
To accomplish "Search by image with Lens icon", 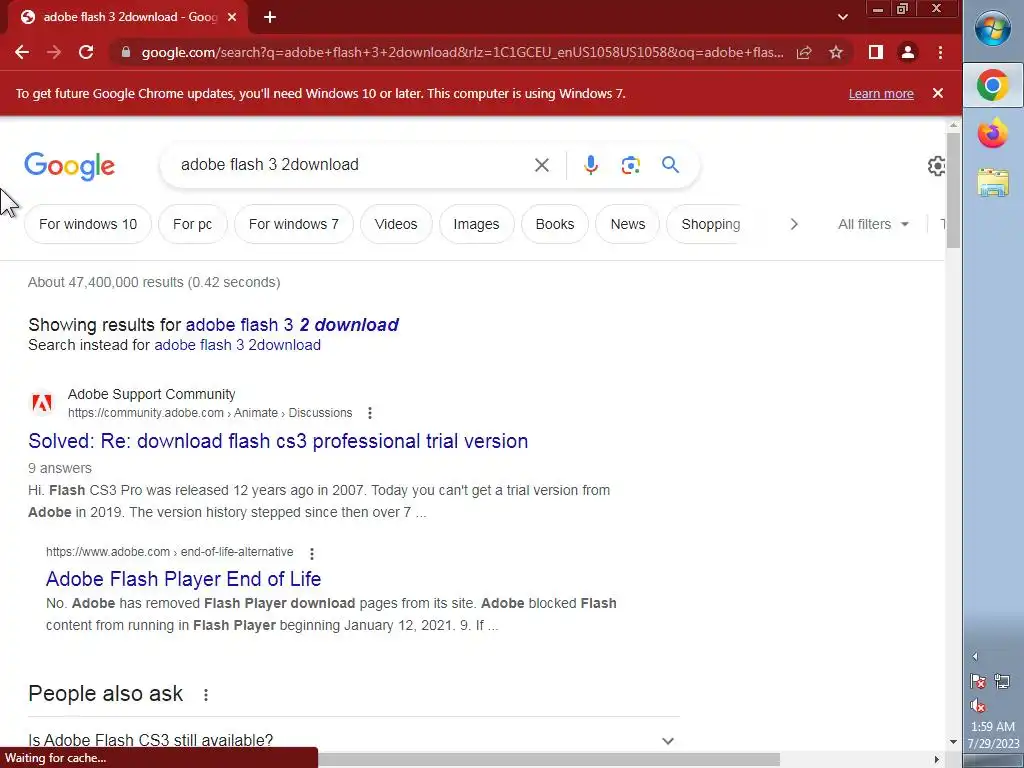I will pyautogui.click(x=630, y=165).
